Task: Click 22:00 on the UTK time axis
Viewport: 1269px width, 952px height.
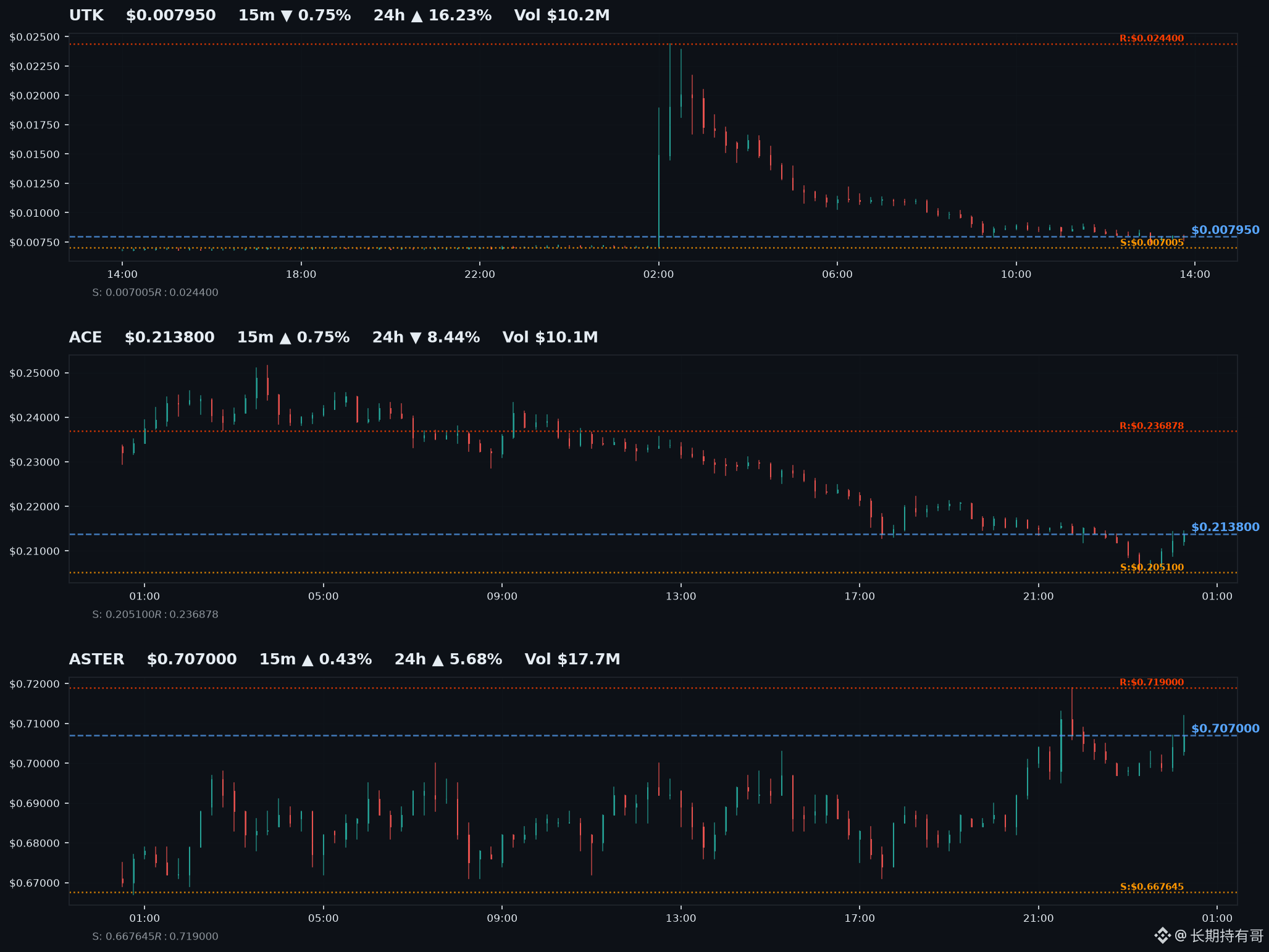Action: [x=480, y=275]
